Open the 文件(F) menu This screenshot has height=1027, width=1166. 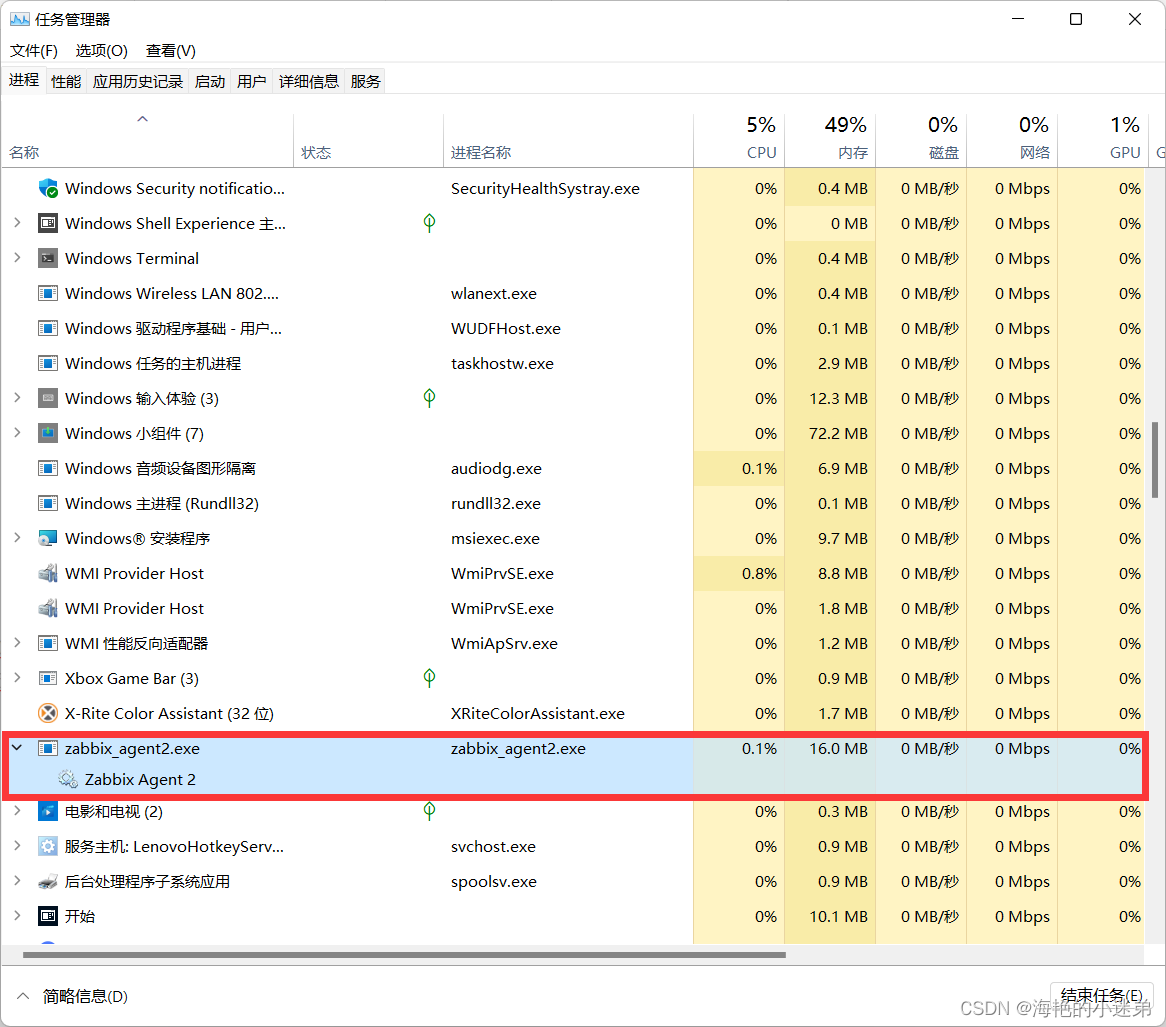point(33,51)
